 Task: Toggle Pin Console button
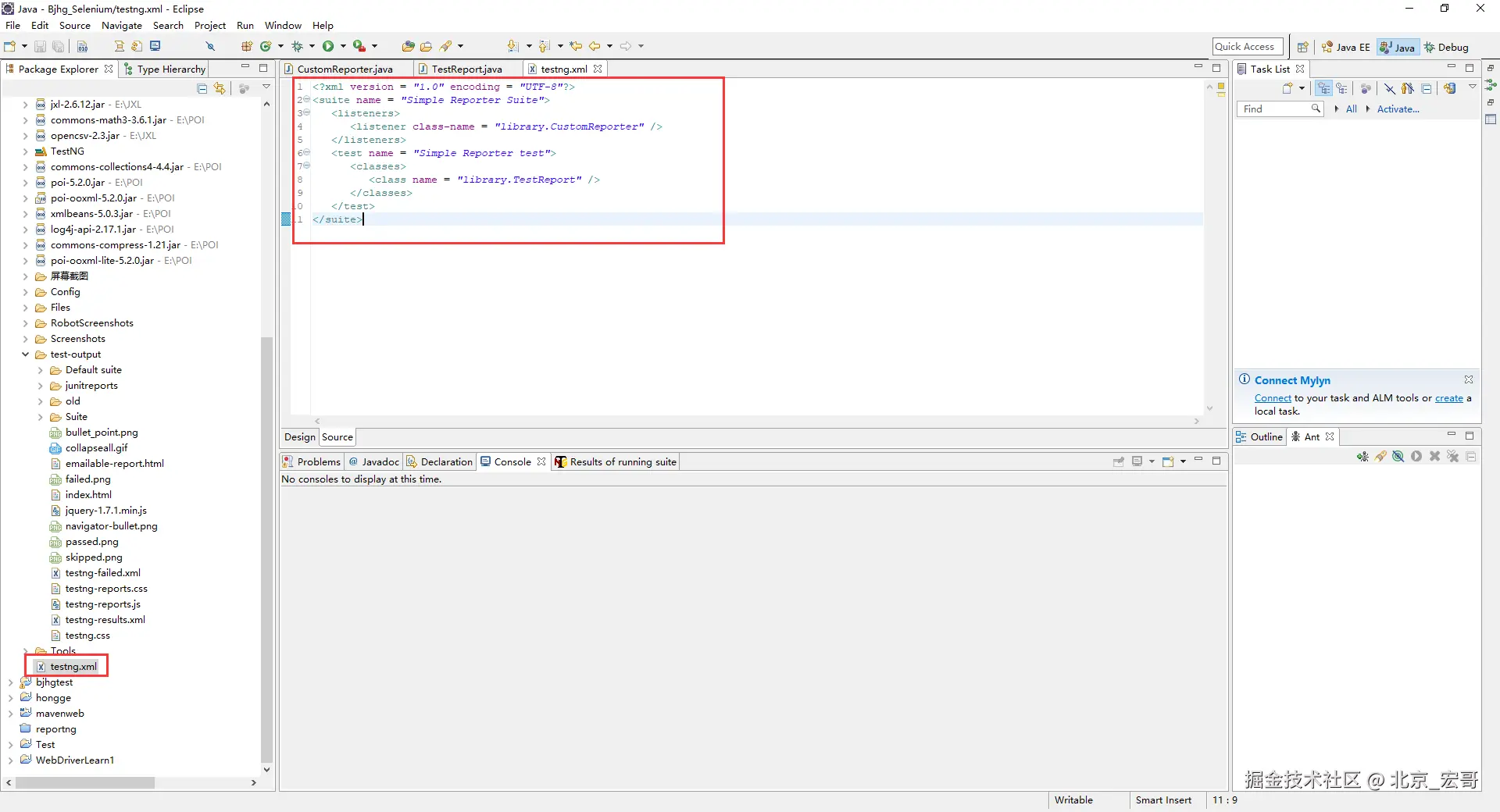click(x=1119, y=461)
